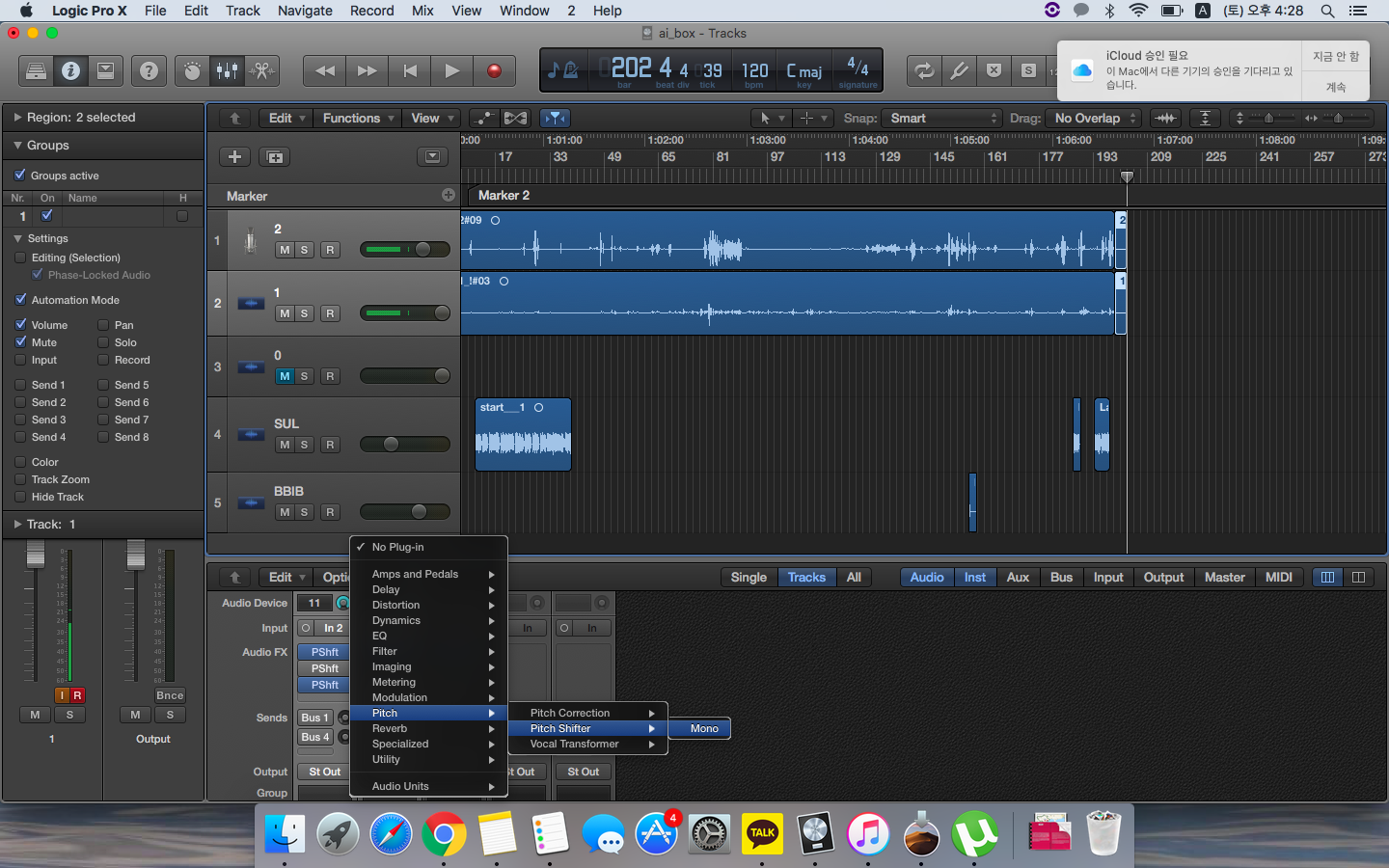1389x868 pixels.
Task: Record-enable the BBIB track
Action: [x=330, y=512]
